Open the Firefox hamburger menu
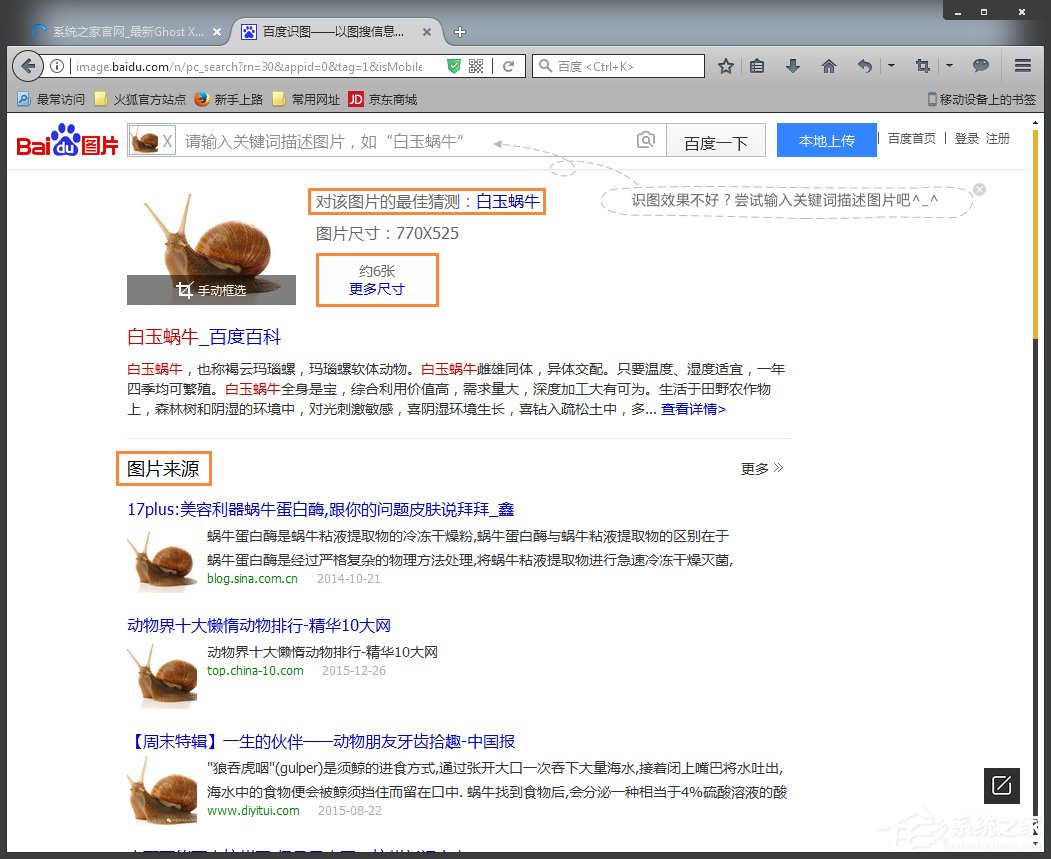Screen dimensions: 1051x859 point(1022,65)
